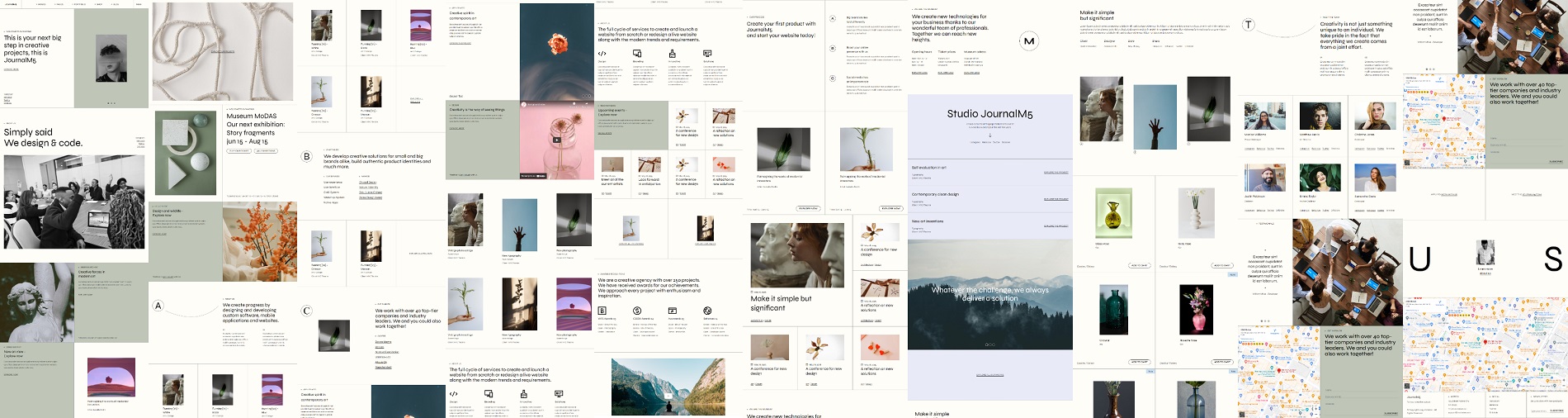Screen dimensions: 1568x418
Task: Open the 'Studio JournalM5' heading
Action: click(989, 114)
